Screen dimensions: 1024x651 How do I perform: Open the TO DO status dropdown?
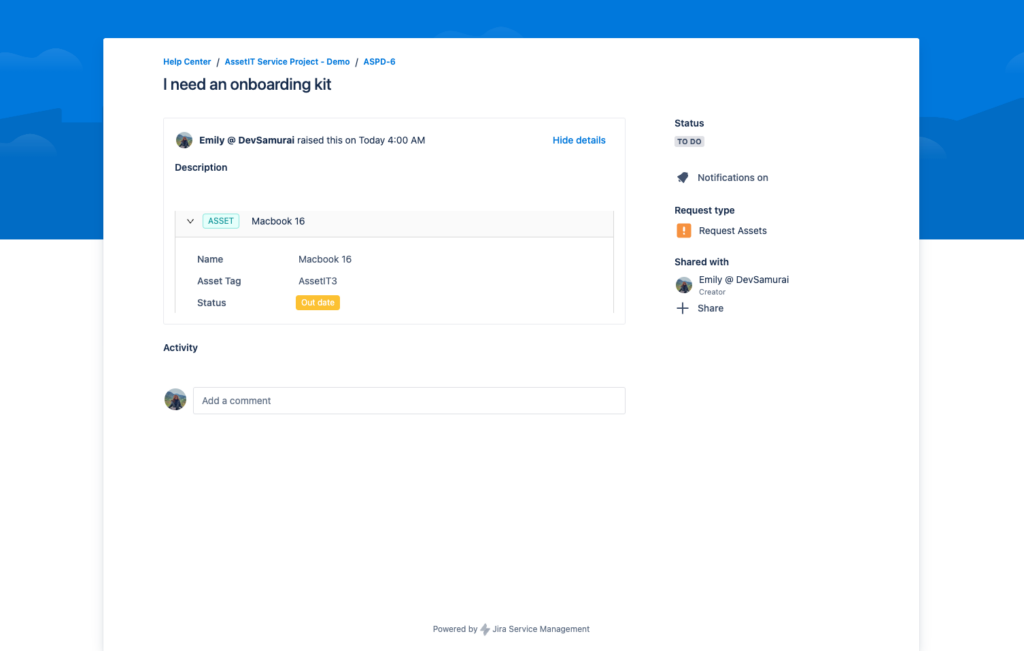pos(689,141)
